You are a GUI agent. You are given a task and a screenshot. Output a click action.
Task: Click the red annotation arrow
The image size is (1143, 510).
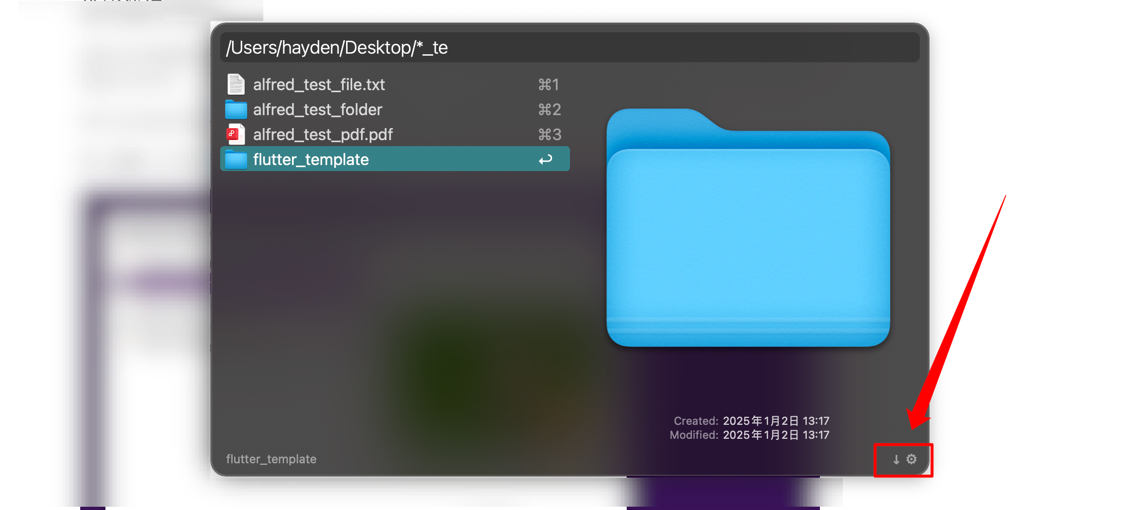960,310
